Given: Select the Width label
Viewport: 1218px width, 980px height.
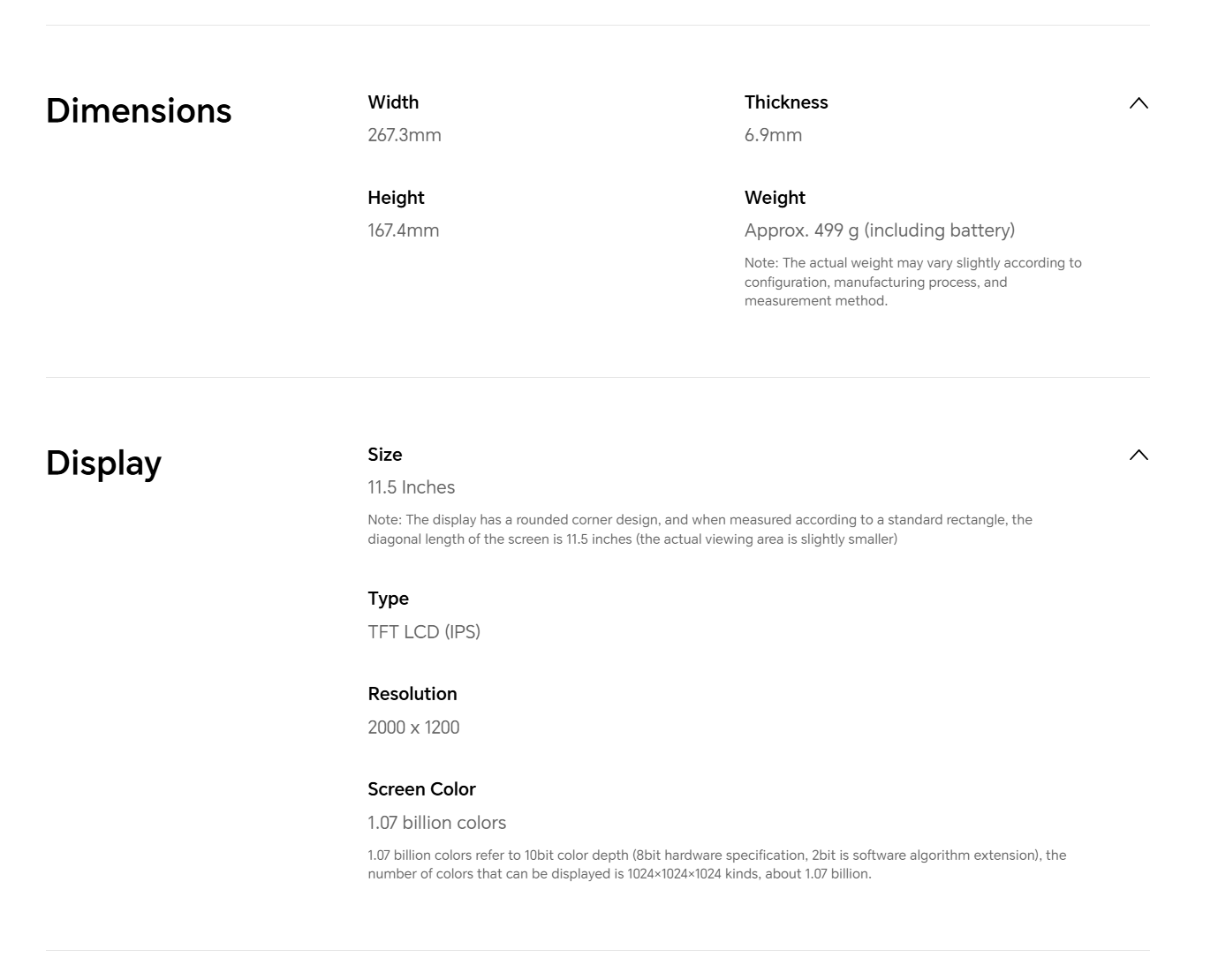Looking at the screenshot, I should coord(393,102).
